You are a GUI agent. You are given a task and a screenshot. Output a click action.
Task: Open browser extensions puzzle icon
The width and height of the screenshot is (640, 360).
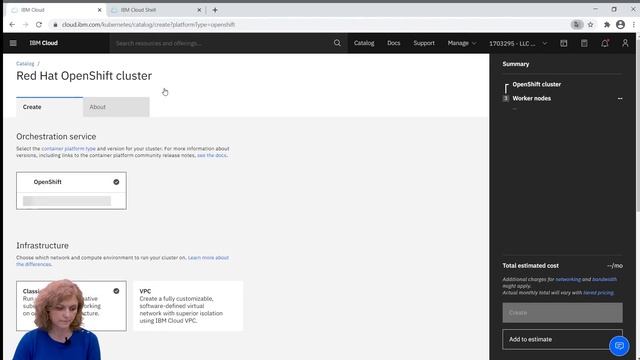click(x=607, y=24)
